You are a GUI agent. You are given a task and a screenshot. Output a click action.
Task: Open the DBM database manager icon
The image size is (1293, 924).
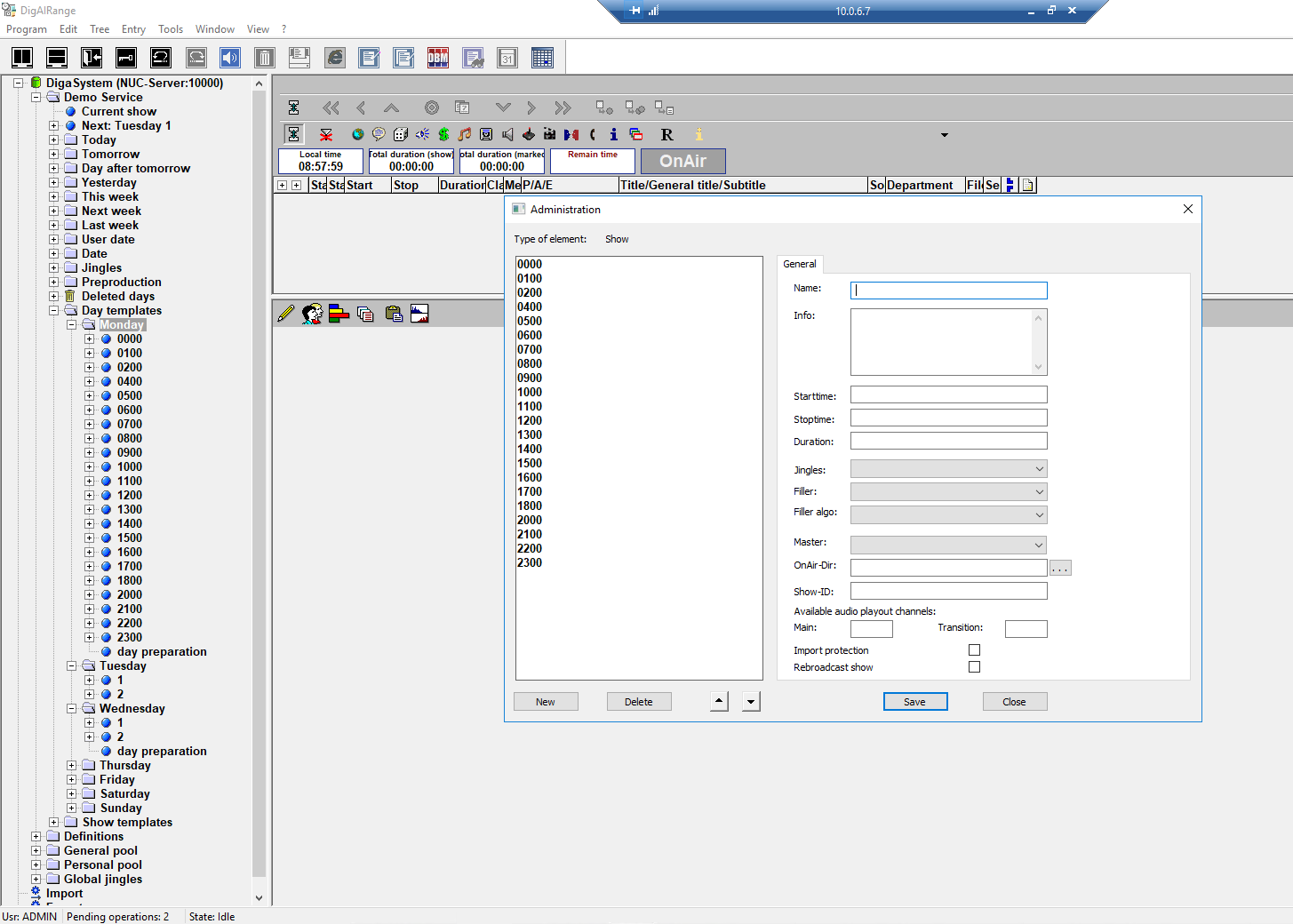438,59
